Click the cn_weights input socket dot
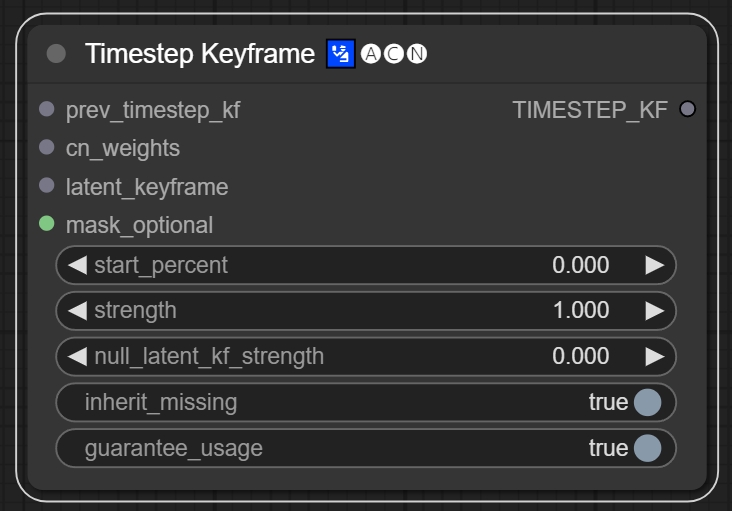Image resolution: width=732 pixels, height=511 pixels. click(x=47, y=148)
